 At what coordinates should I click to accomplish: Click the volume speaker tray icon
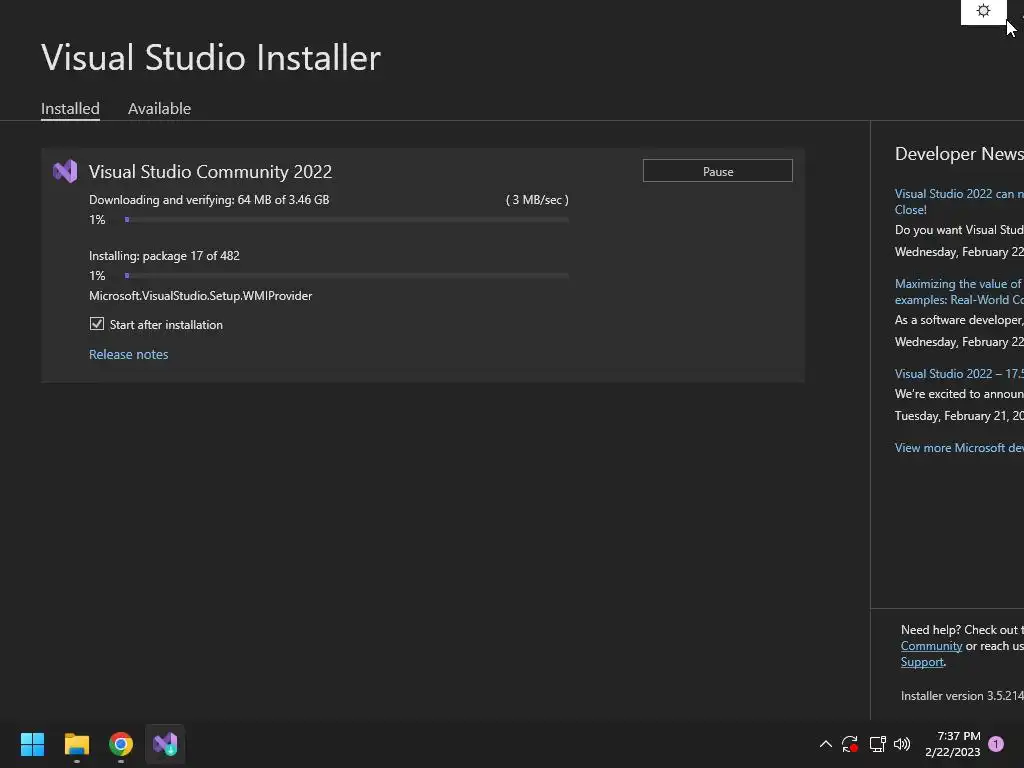pos(902,744)
